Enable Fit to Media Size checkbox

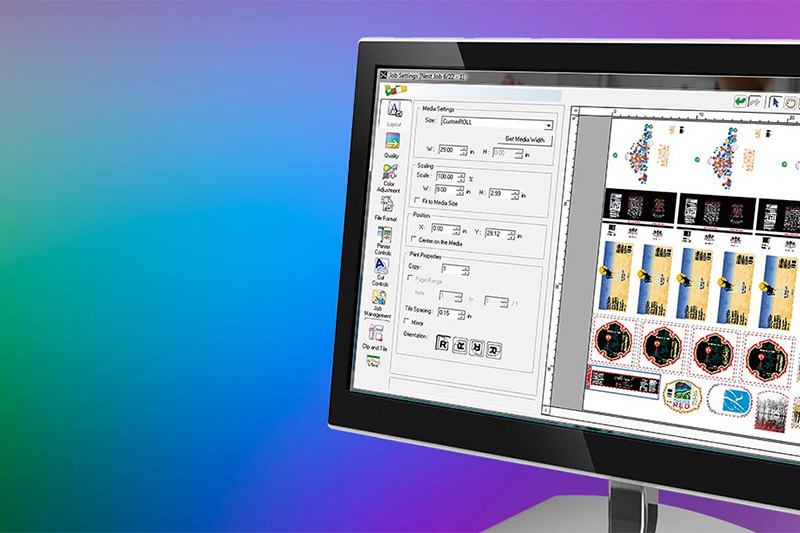tap(417, 201)
